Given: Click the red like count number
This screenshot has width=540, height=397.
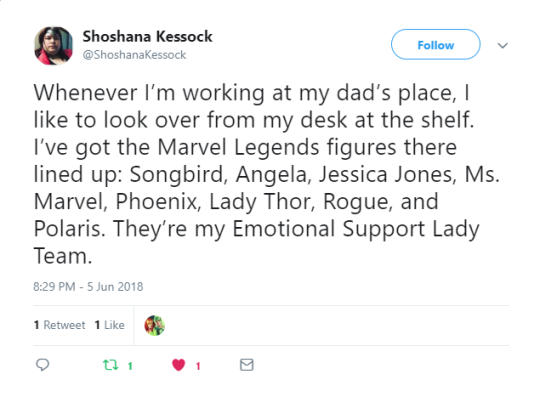Looking at the screenshot, I should point(198,366).
